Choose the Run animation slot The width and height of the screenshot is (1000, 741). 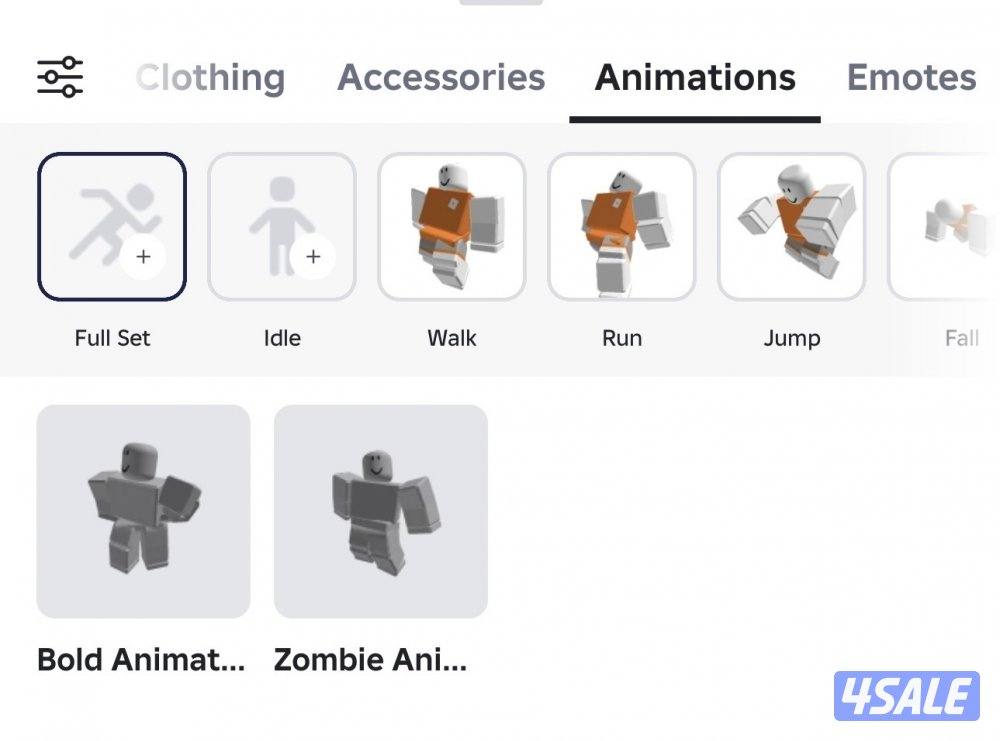[622, 226]
